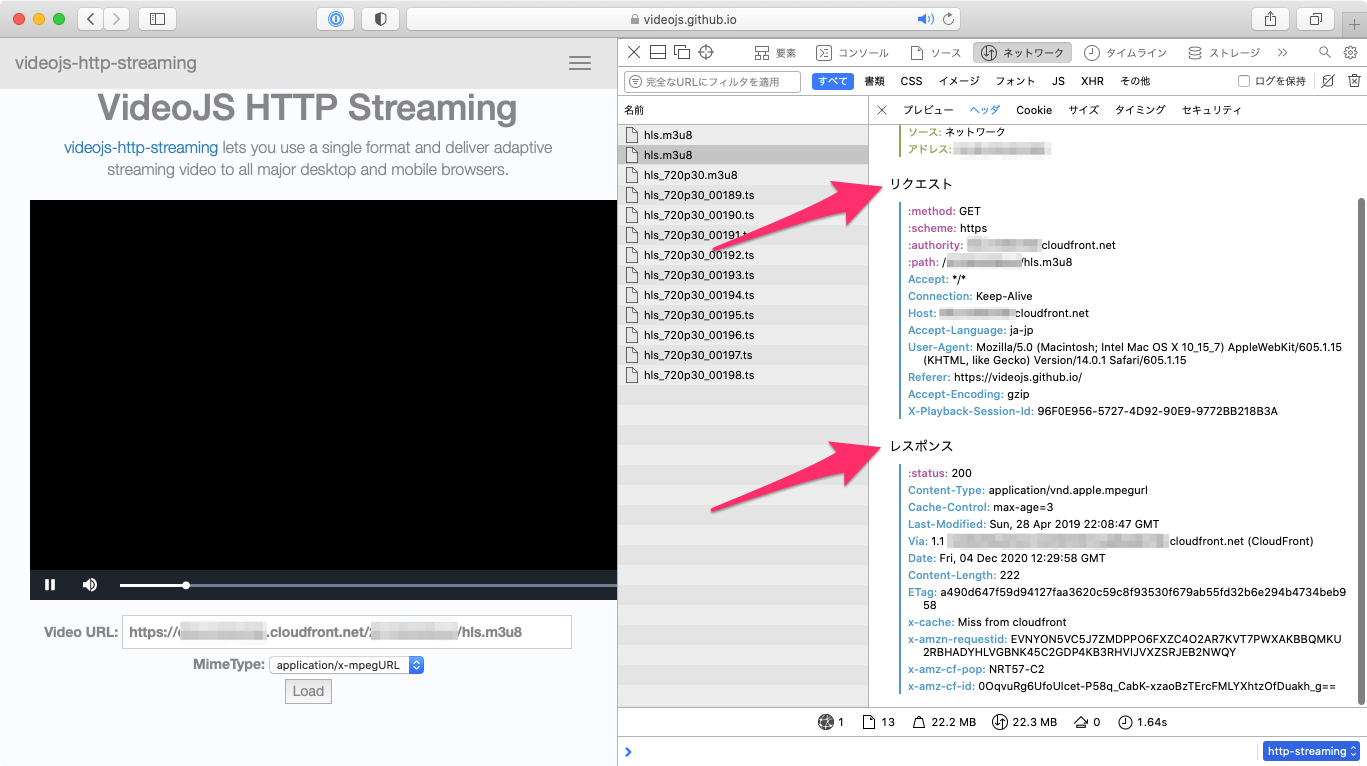Select hls_720p30_00192.ts request
The image size is (1367, 766).
(743, 255)
